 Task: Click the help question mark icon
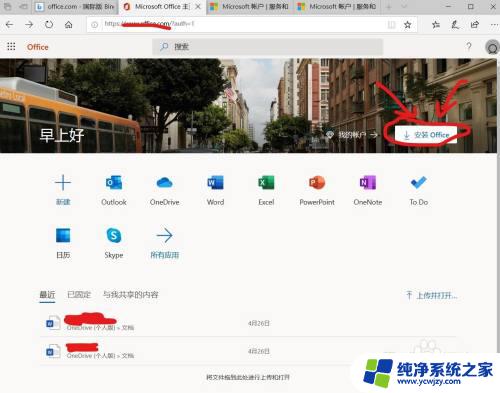click(469, 46)
